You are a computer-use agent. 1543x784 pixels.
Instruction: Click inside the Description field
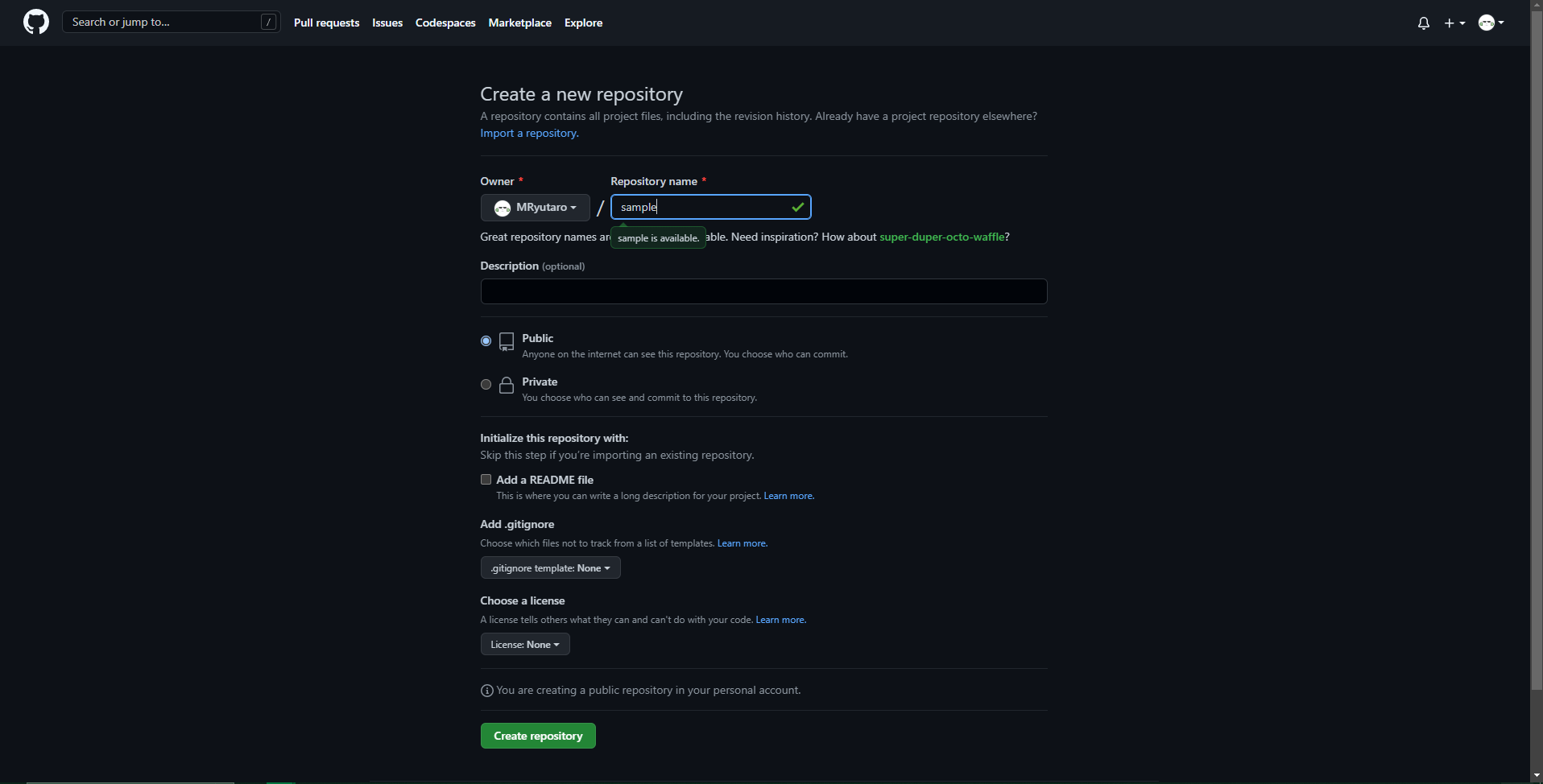pos(763,291)
